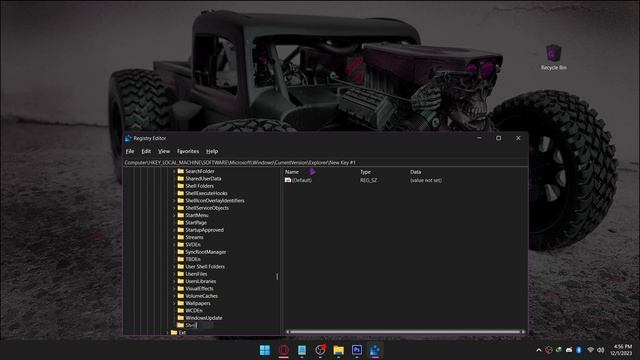Click the SyncRootManager folder icon

tap(180, 252)
